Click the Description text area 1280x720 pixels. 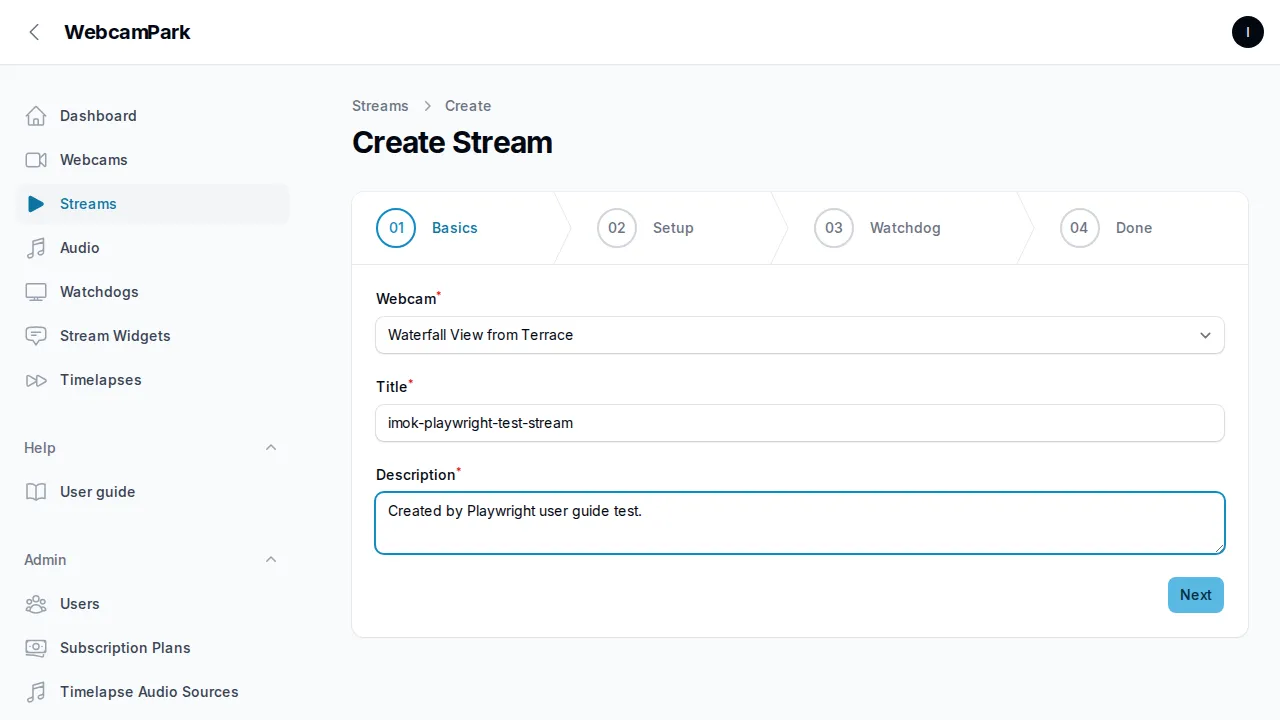click(x=800, y=523)
